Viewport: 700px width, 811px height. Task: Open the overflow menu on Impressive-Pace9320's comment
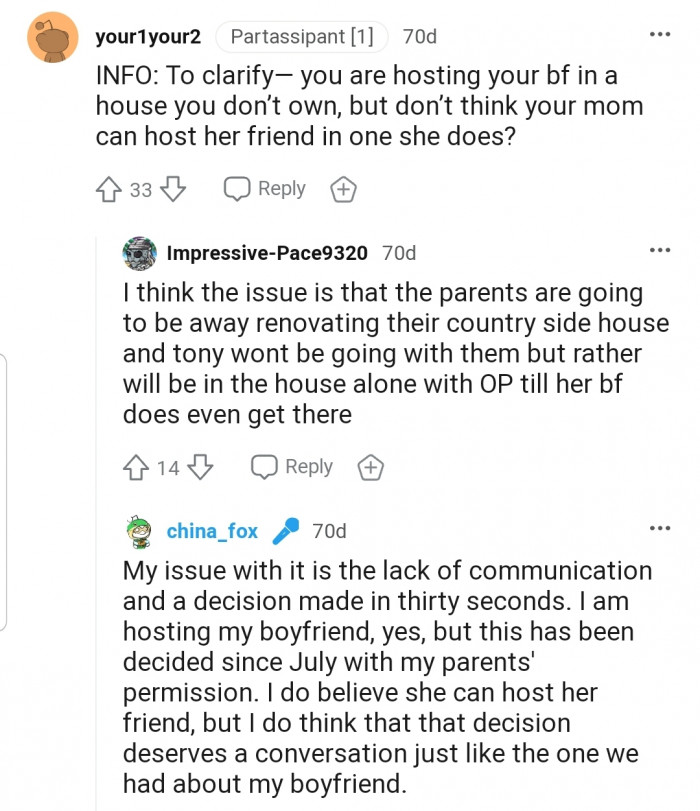click(660, 249)
